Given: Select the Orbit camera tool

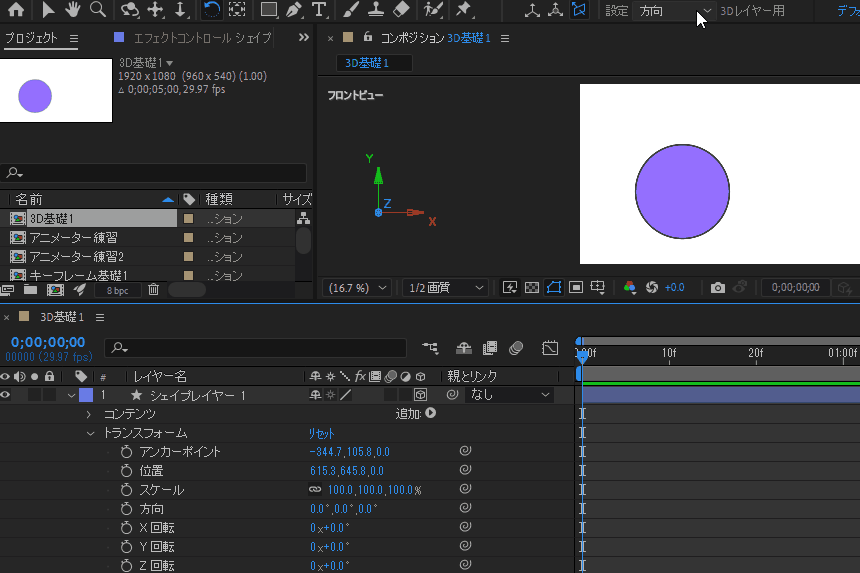Looking at the screenshot, I should pyautogui.click(x=129, y=9).
